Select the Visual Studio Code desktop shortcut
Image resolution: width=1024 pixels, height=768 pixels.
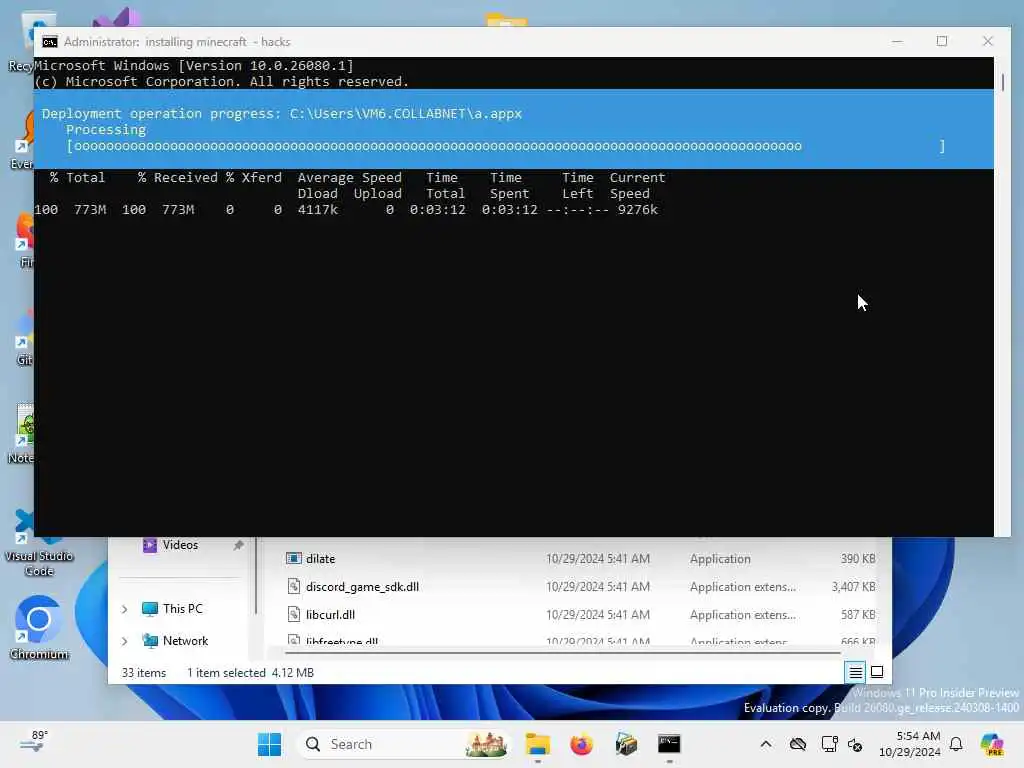click(x=39, y=543)
